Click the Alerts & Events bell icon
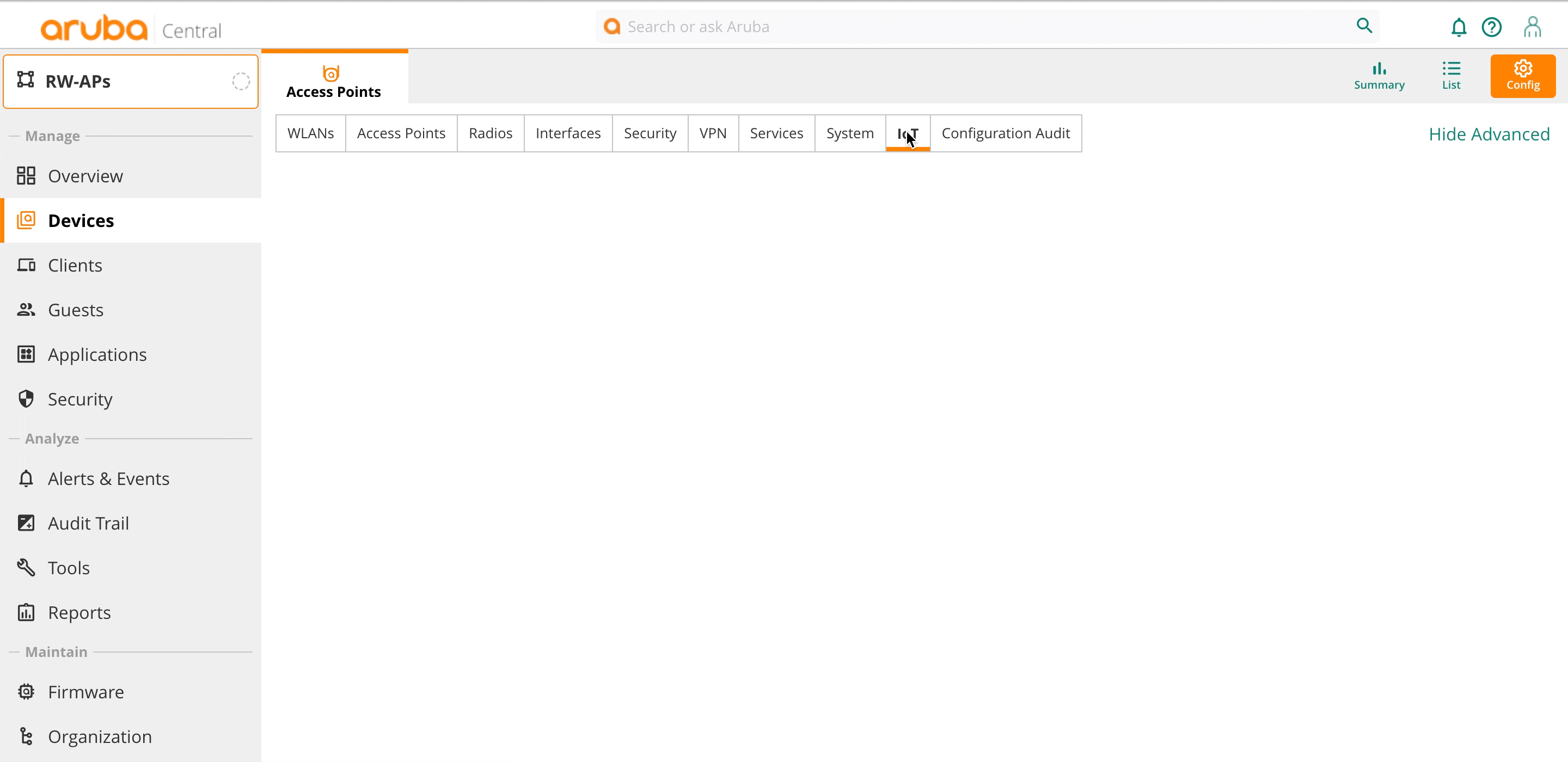The width and height of the screenshot is (1568, 762). point(26,478)
